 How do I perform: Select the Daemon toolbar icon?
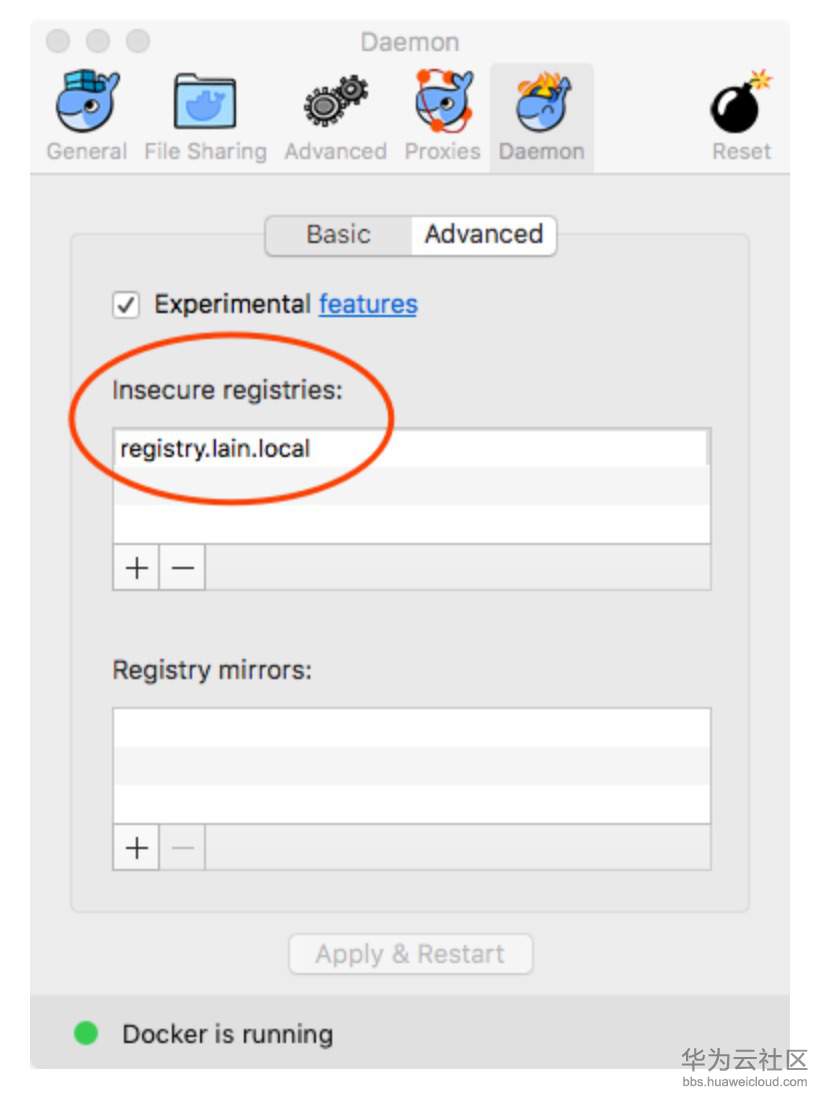point(541,103)
